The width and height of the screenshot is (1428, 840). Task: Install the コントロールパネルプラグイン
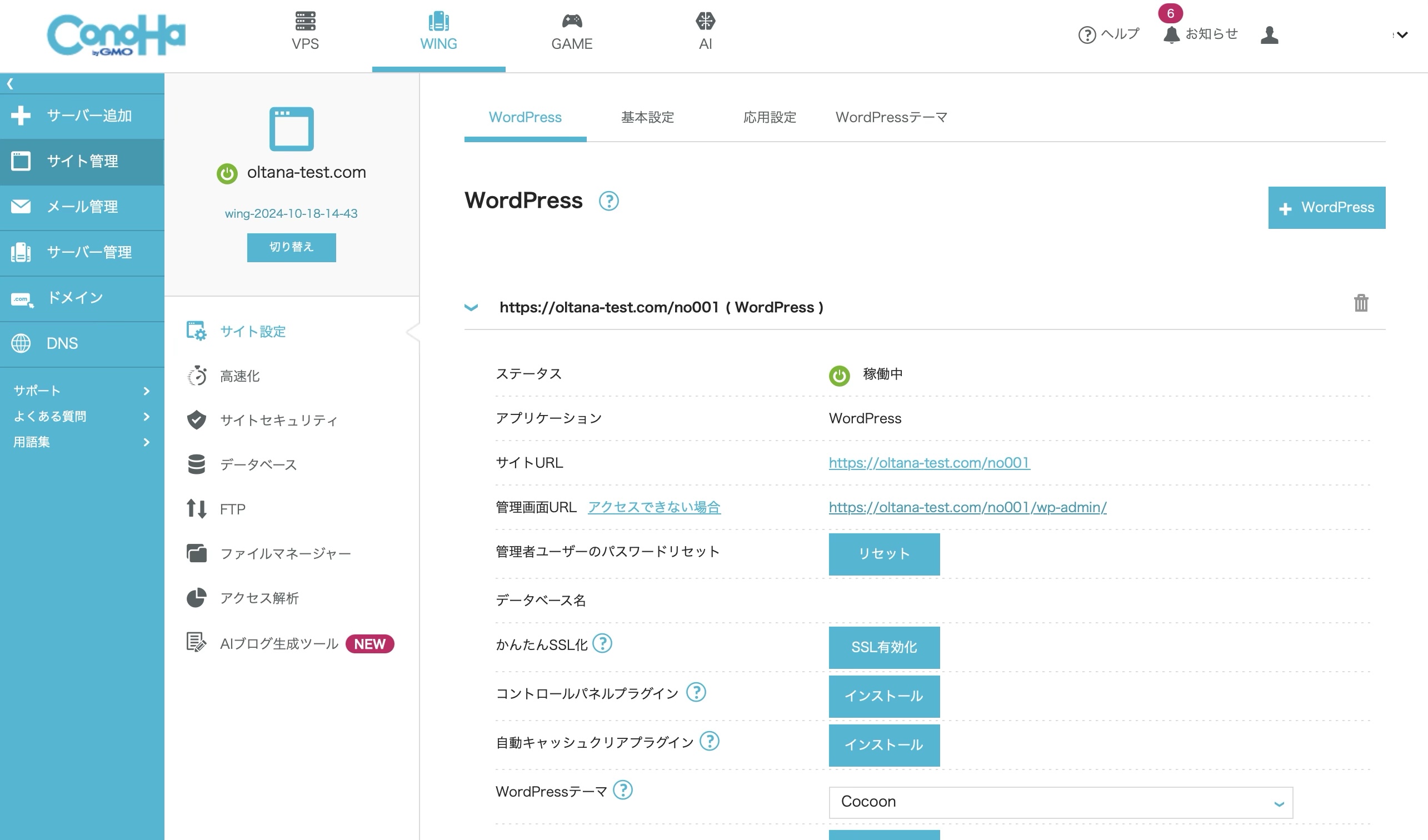[x=884, y=697]
